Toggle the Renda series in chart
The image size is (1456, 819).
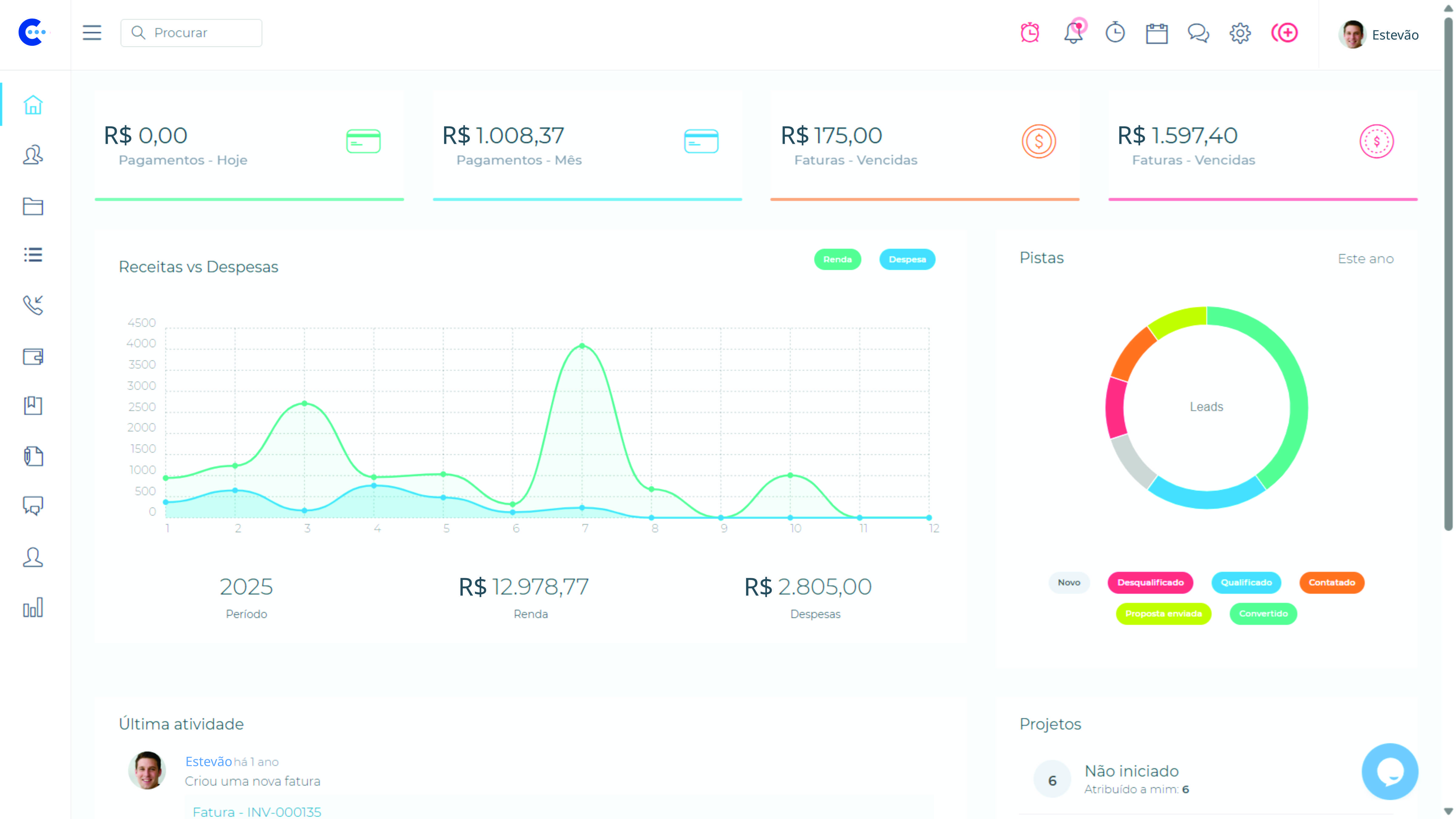click(x=837, y=259)
